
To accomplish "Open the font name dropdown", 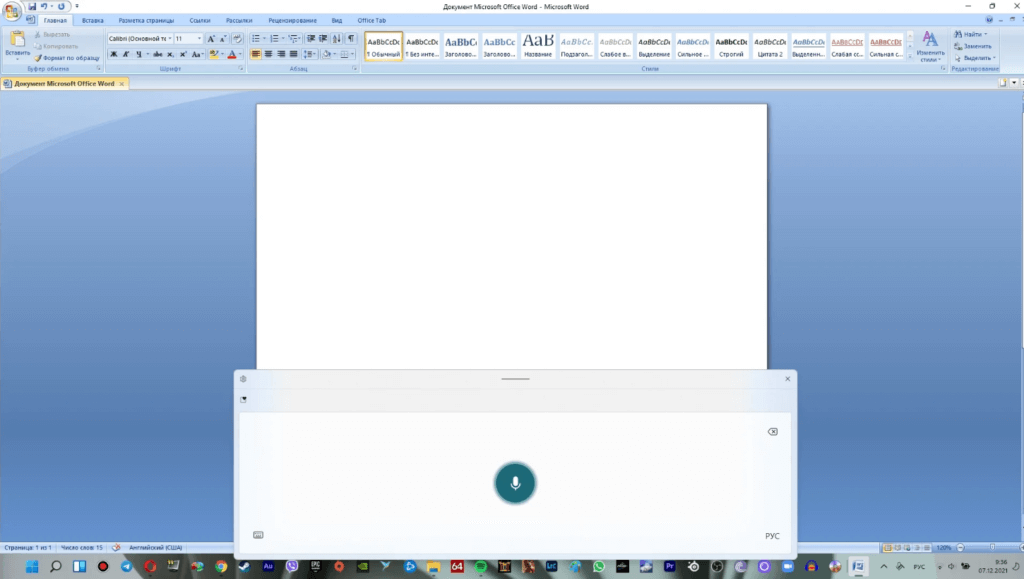I will point(169,39).
